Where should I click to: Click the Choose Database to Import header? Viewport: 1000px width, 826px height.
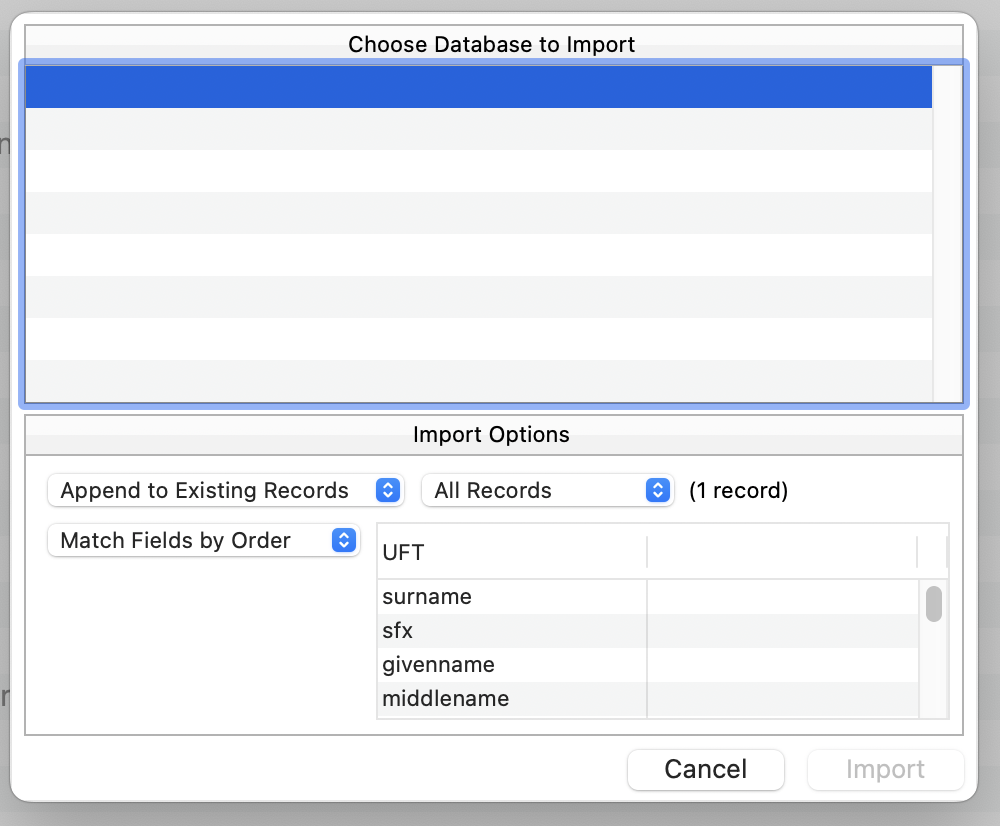(492, 45)
